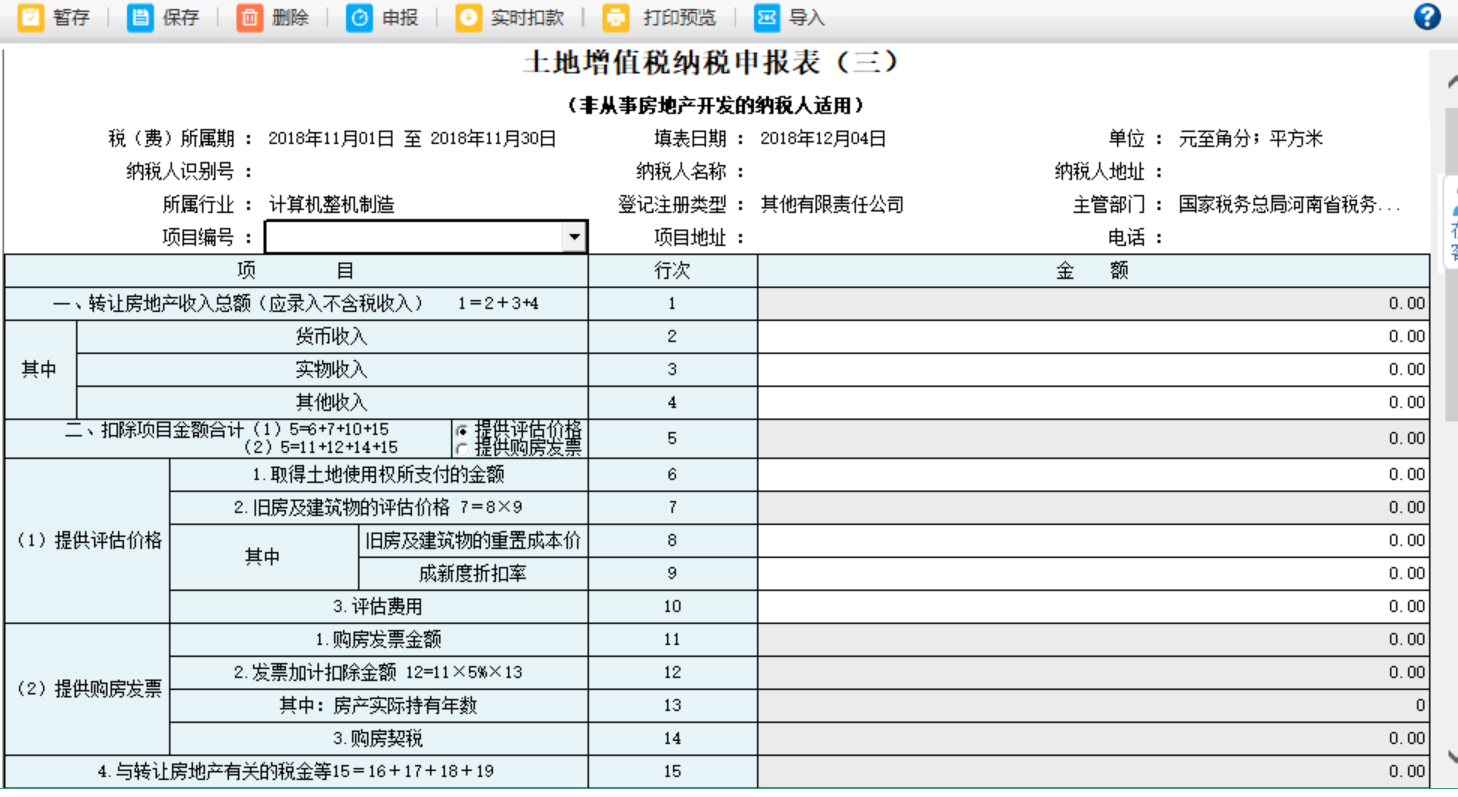The height and width of the screenshot is (797, 1458).
Task: Click the 货币收入 amount input field
Action: (1090, 337)
